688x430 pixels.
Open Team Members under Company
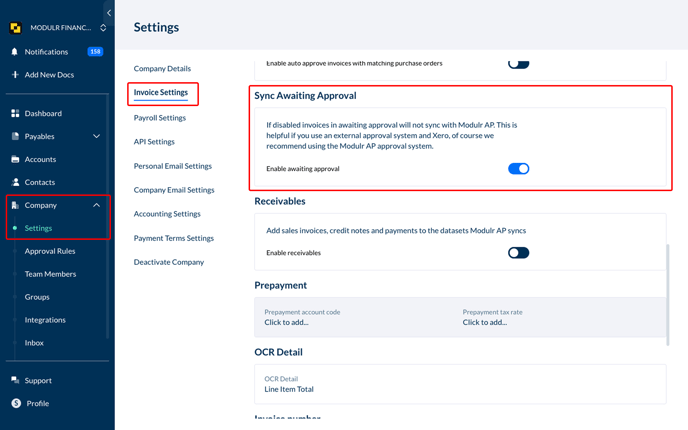50,274
